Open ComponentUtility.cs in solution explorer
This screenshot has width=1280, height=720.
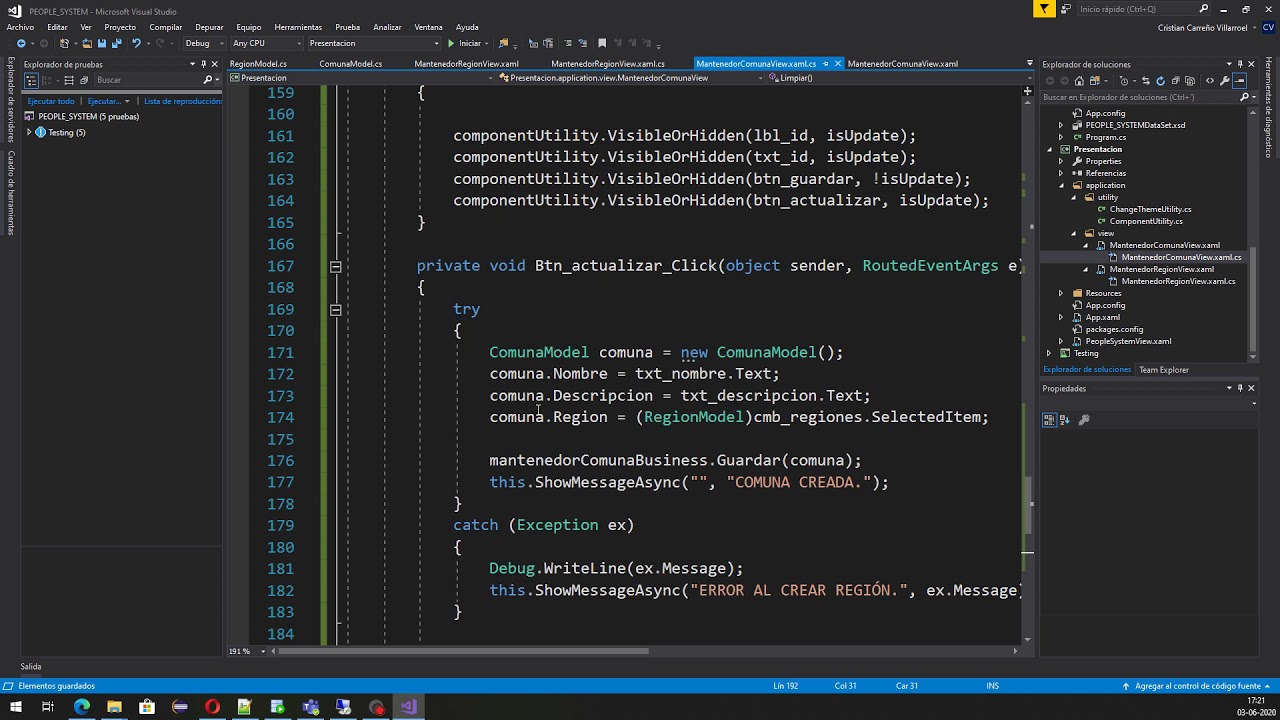coord(1146,221)
